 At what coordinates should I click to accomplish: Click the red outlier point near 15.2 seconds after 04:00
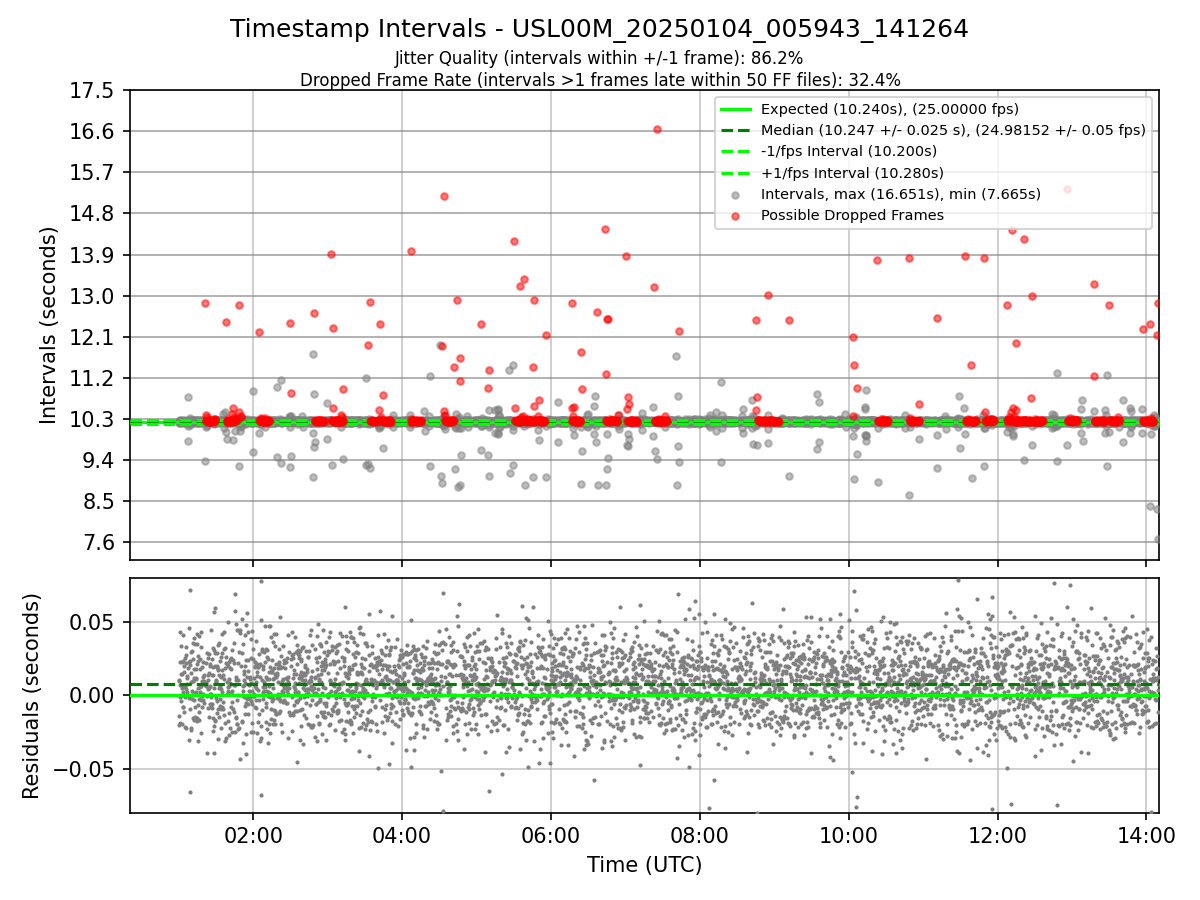[444, 196]
